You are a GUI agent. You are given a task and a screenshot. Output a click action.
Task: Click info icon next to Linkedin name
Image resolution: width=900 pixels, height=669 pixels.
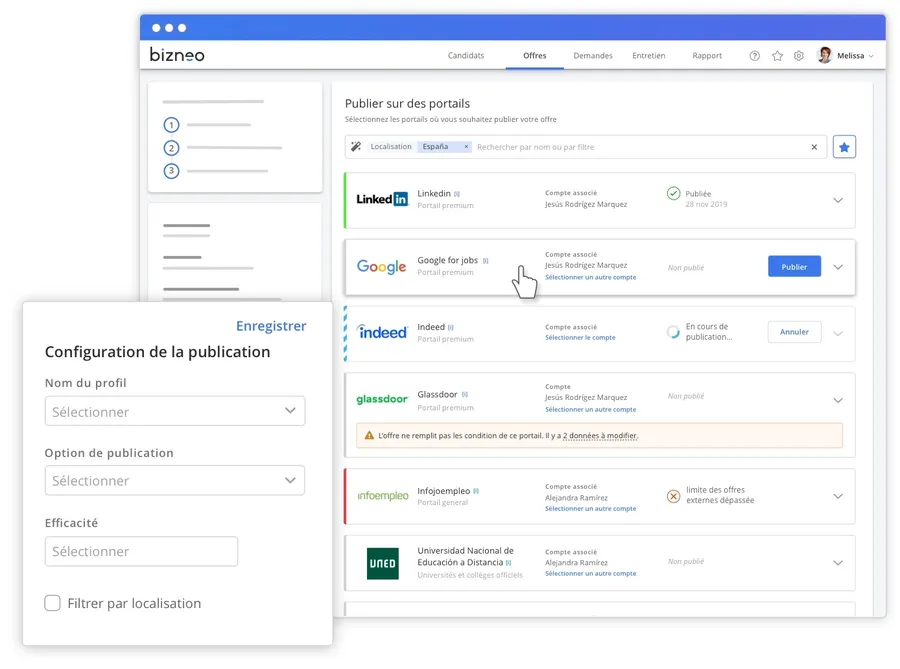(x=457, y=194)
